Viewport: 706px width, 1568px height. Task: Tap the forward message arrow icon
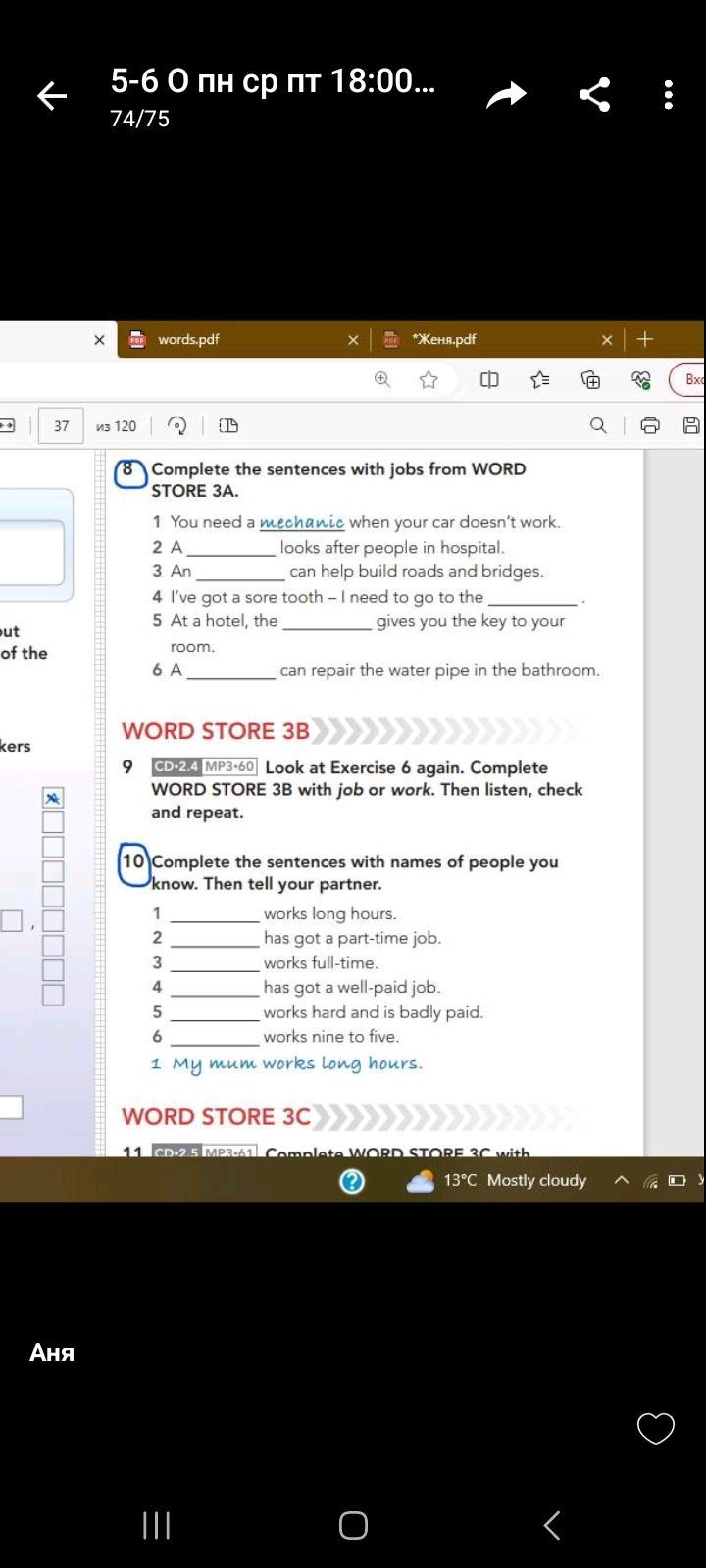506,95
